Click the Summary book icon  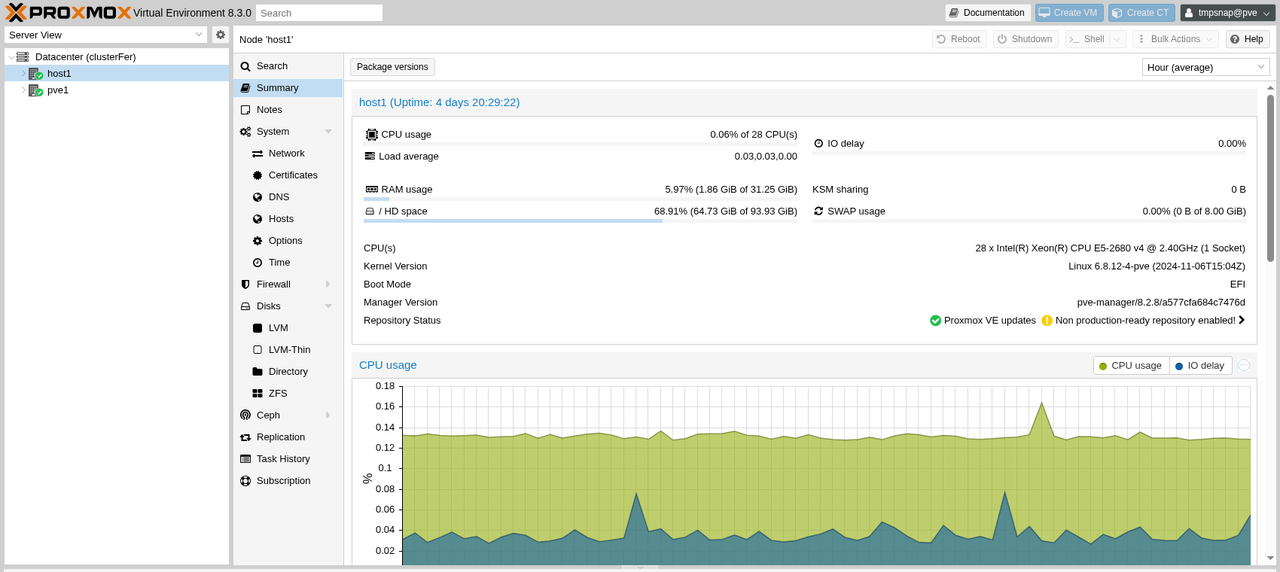(x=246, y=88)
